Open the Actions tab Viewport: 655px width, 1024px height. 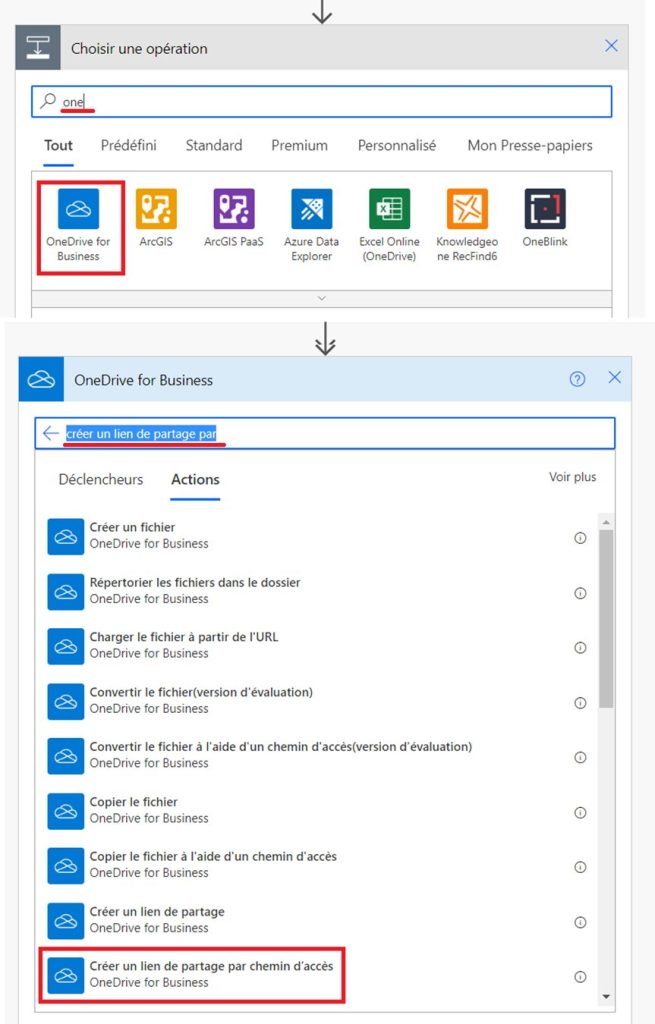(195, 479)
